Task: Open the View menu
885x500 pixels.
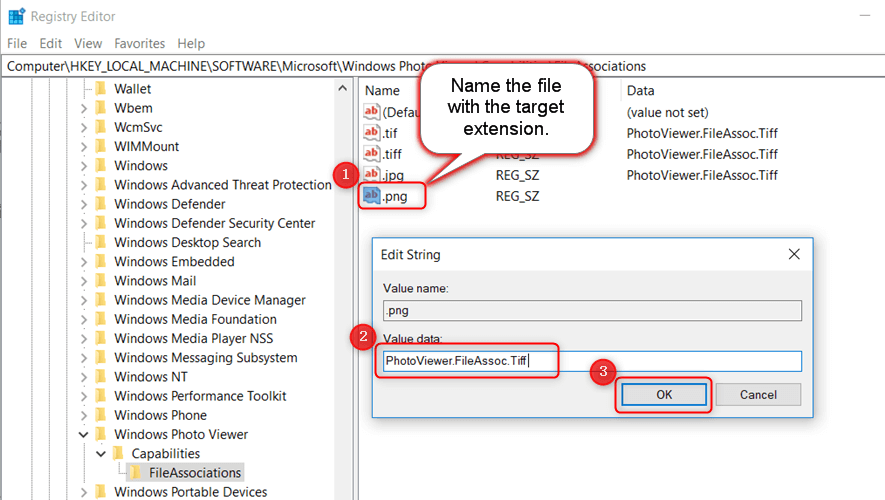Action: click(88, 44)
